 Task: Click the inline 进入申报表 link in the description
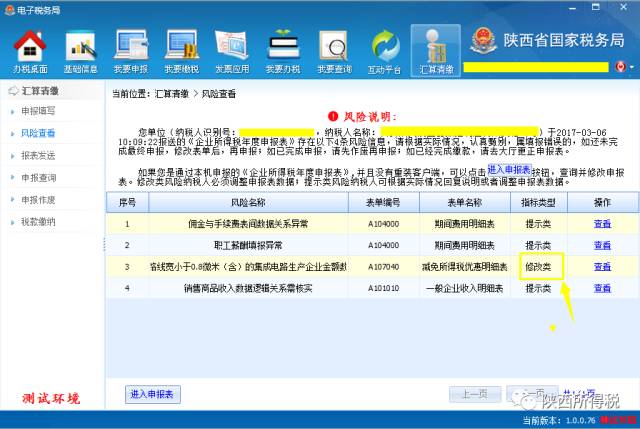pyautogui.click(x=509, y=169)
